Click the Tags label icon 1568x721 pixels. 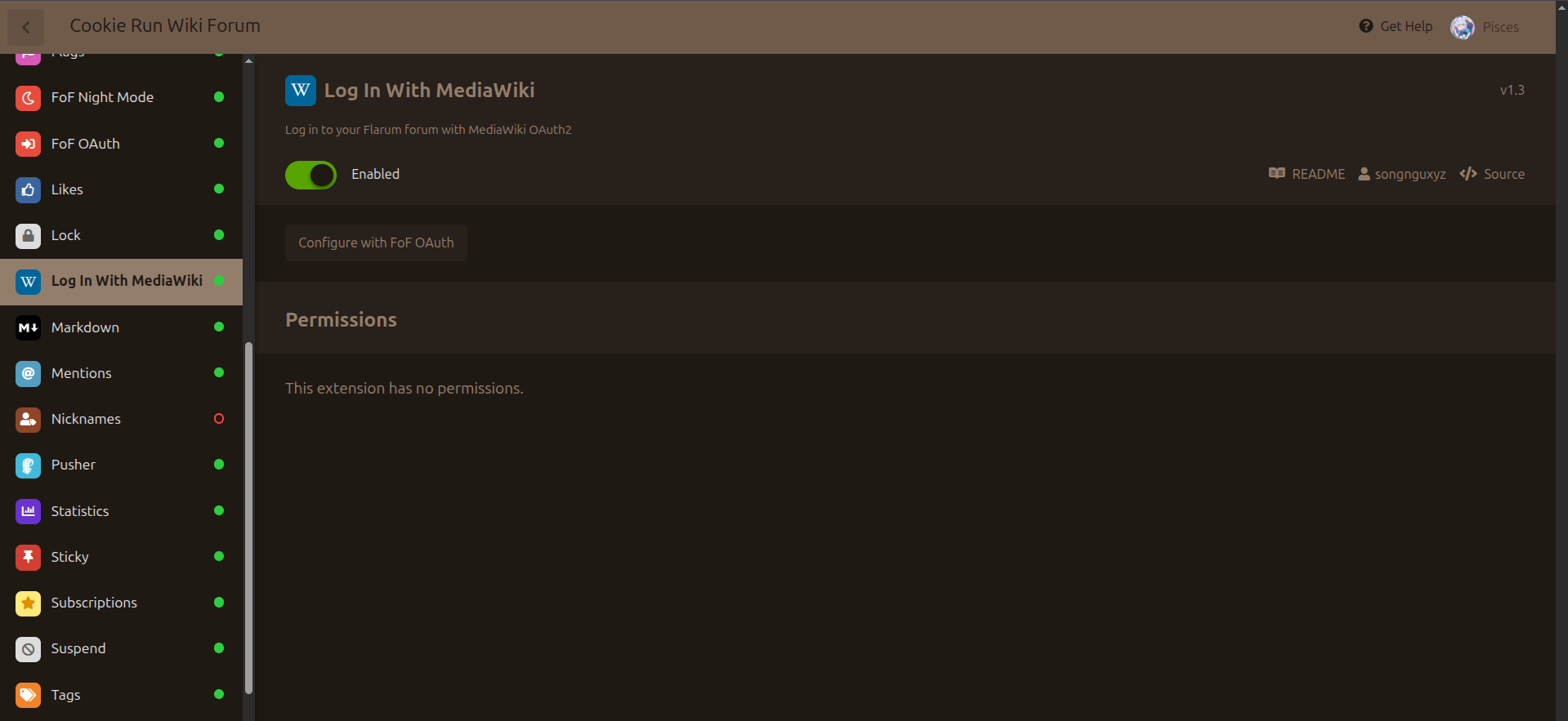pyautogui.click(x=28, y=695)
